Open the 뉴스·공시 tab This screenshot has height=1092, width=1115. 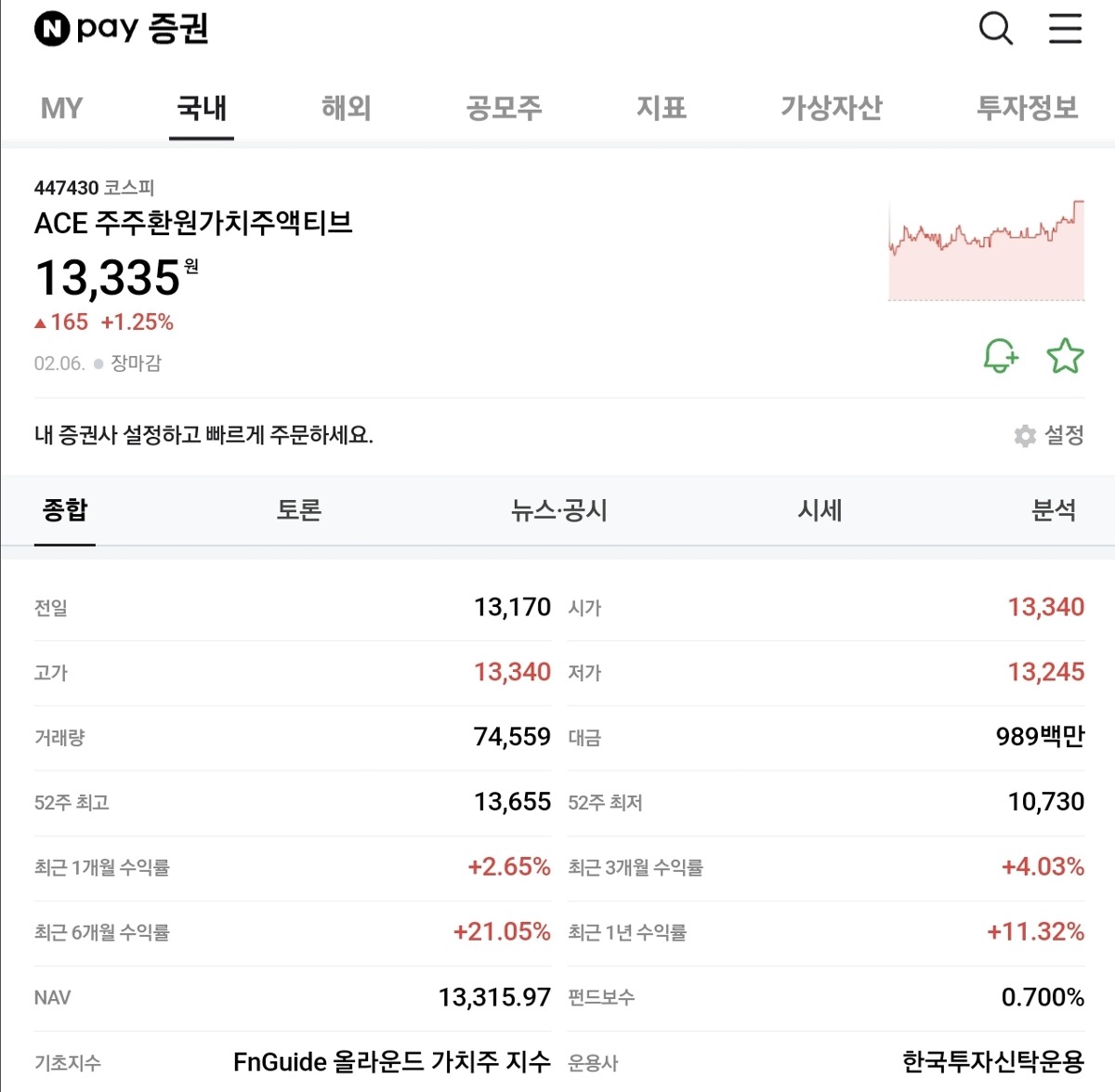point(558,510)
